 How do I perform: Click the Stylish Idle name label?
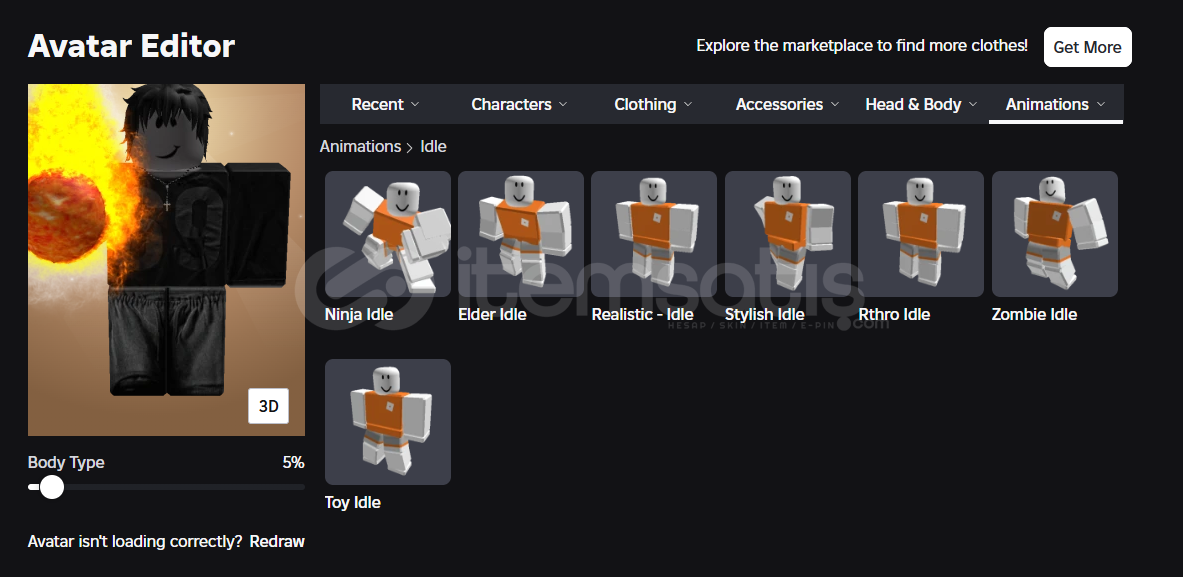pos(765,315)
